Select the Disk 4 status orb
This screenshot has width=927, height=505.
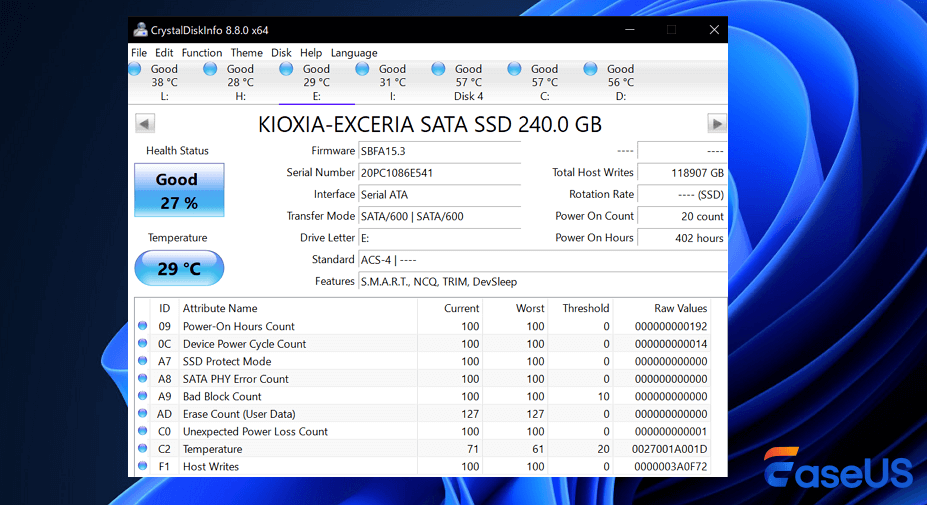tap(438, 69)
